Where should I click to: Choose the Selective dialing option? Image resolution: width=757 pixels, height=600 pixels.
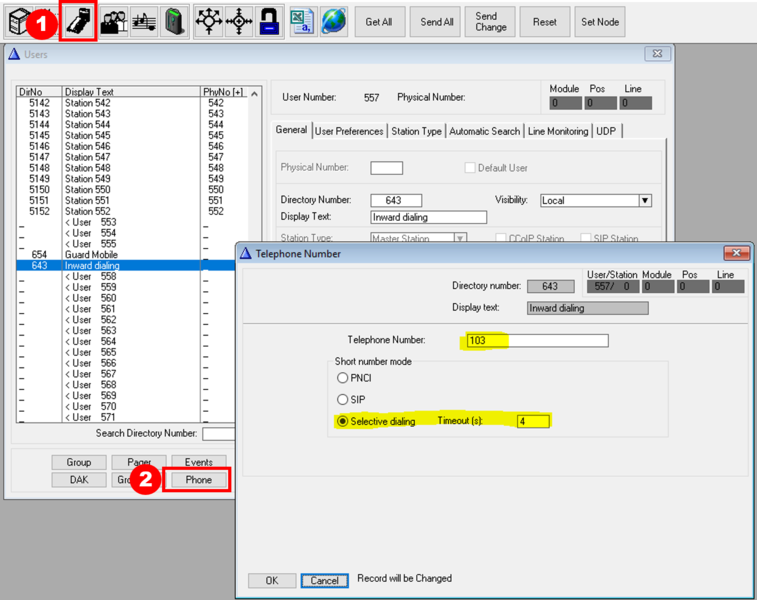point(343,421)
